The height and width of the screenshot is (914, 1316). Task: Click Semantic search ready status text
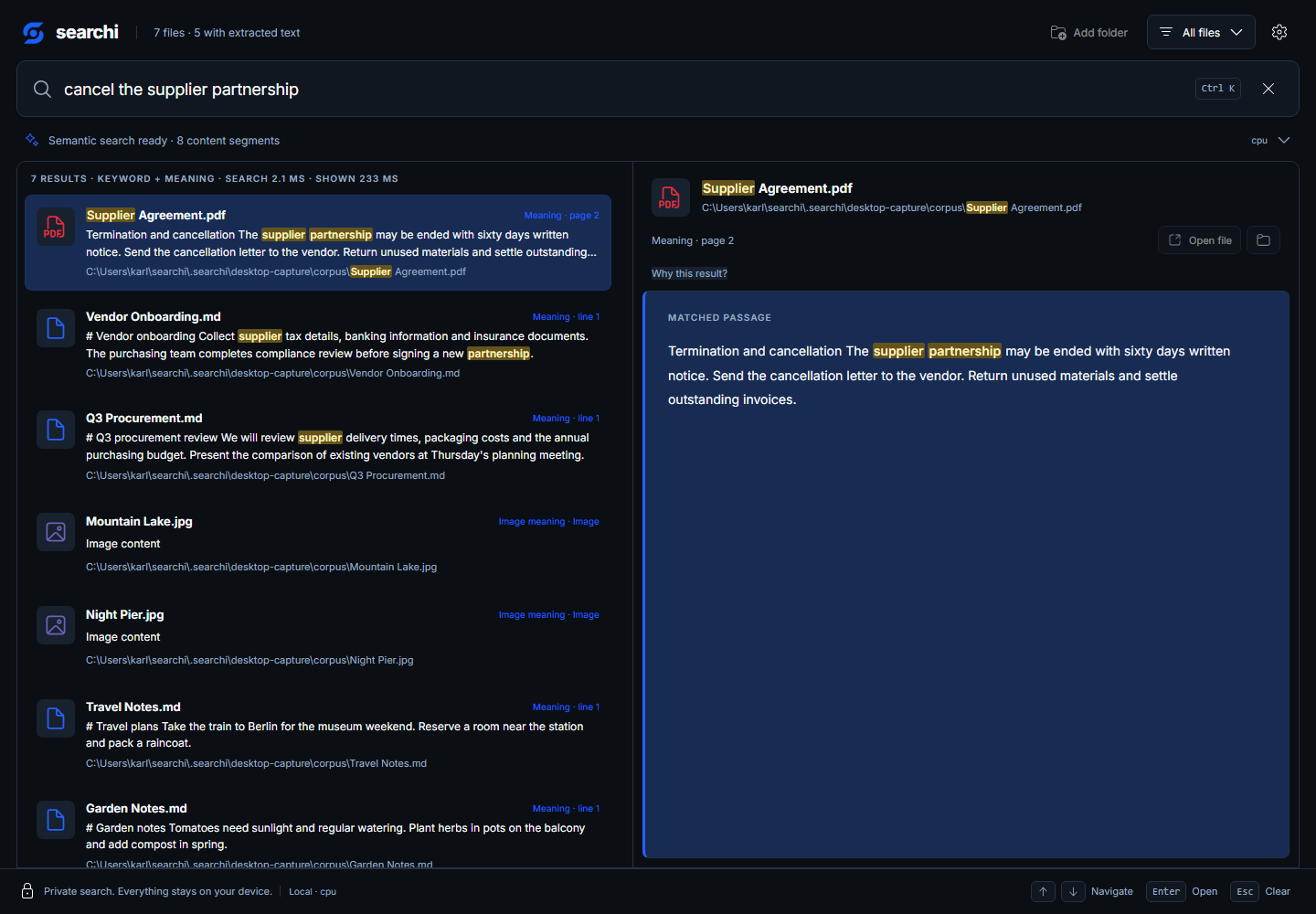click(x=164, y=141)
